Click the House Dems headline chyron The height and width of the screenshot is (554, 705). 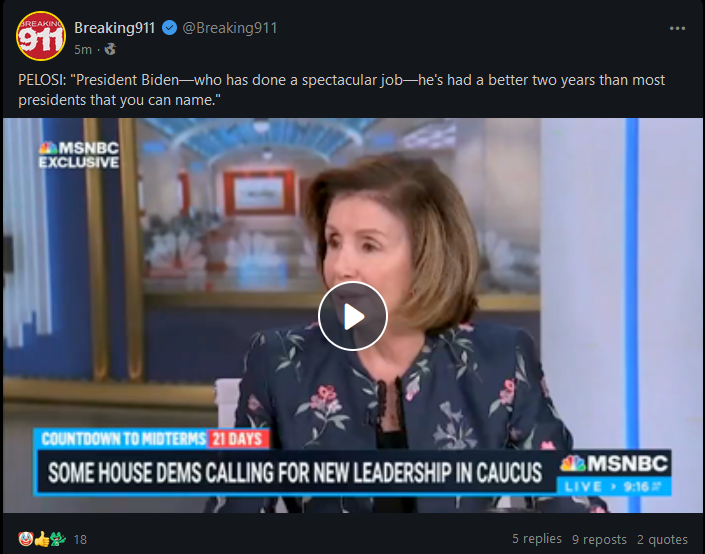pos(295,472)
